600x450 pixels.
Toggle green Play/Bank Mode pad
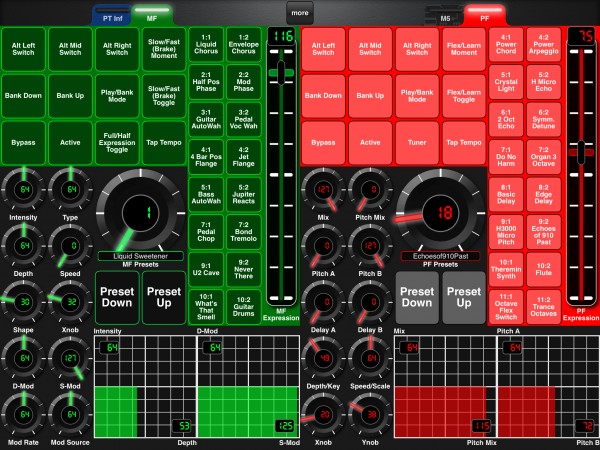117,96
